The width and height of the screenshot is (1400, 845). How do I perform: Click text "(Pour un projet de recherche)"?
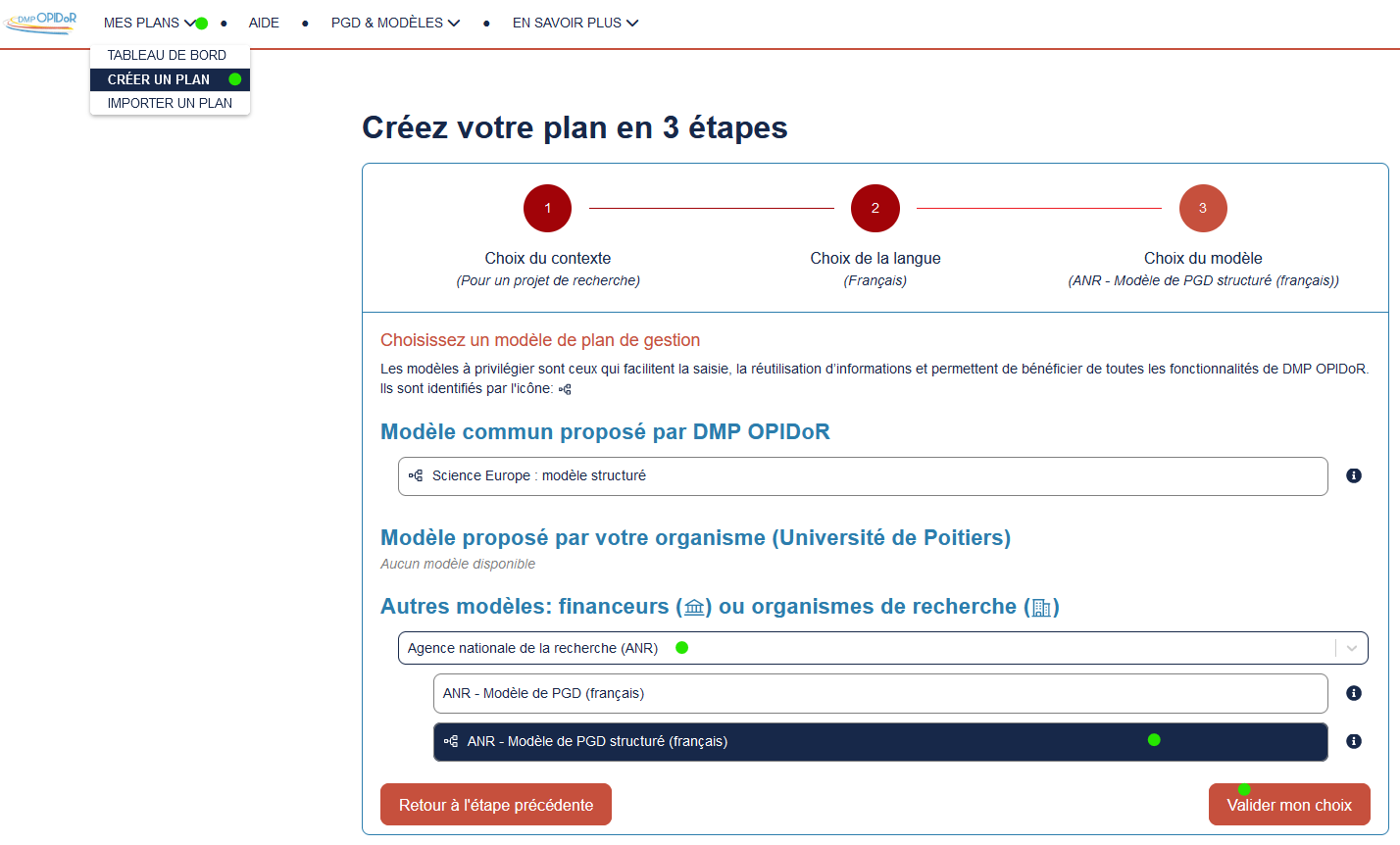click(548, 280)
